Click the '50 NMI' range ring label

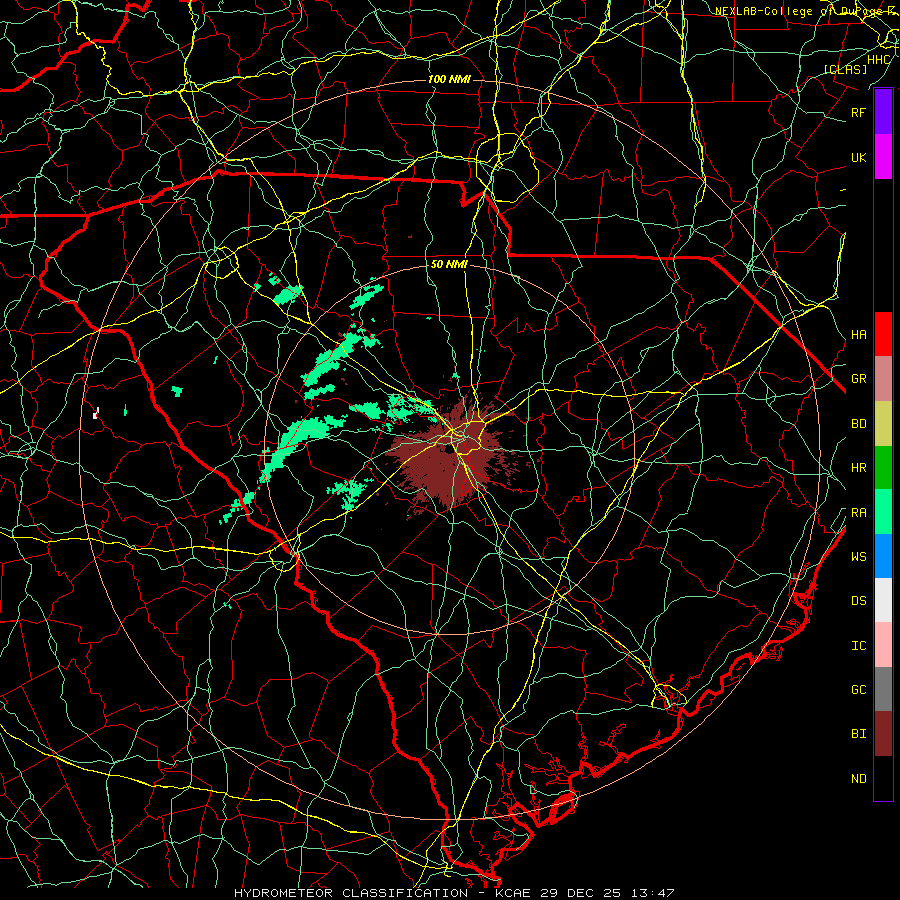[449, 265]
